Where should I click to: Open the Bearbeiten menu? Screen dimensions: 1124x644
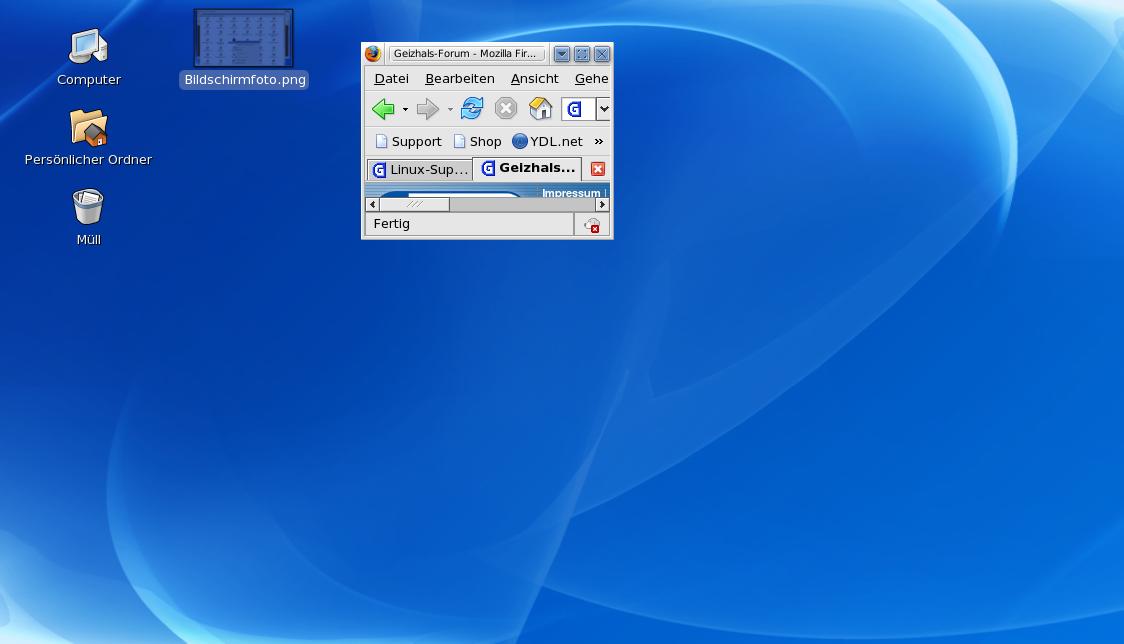459,79
